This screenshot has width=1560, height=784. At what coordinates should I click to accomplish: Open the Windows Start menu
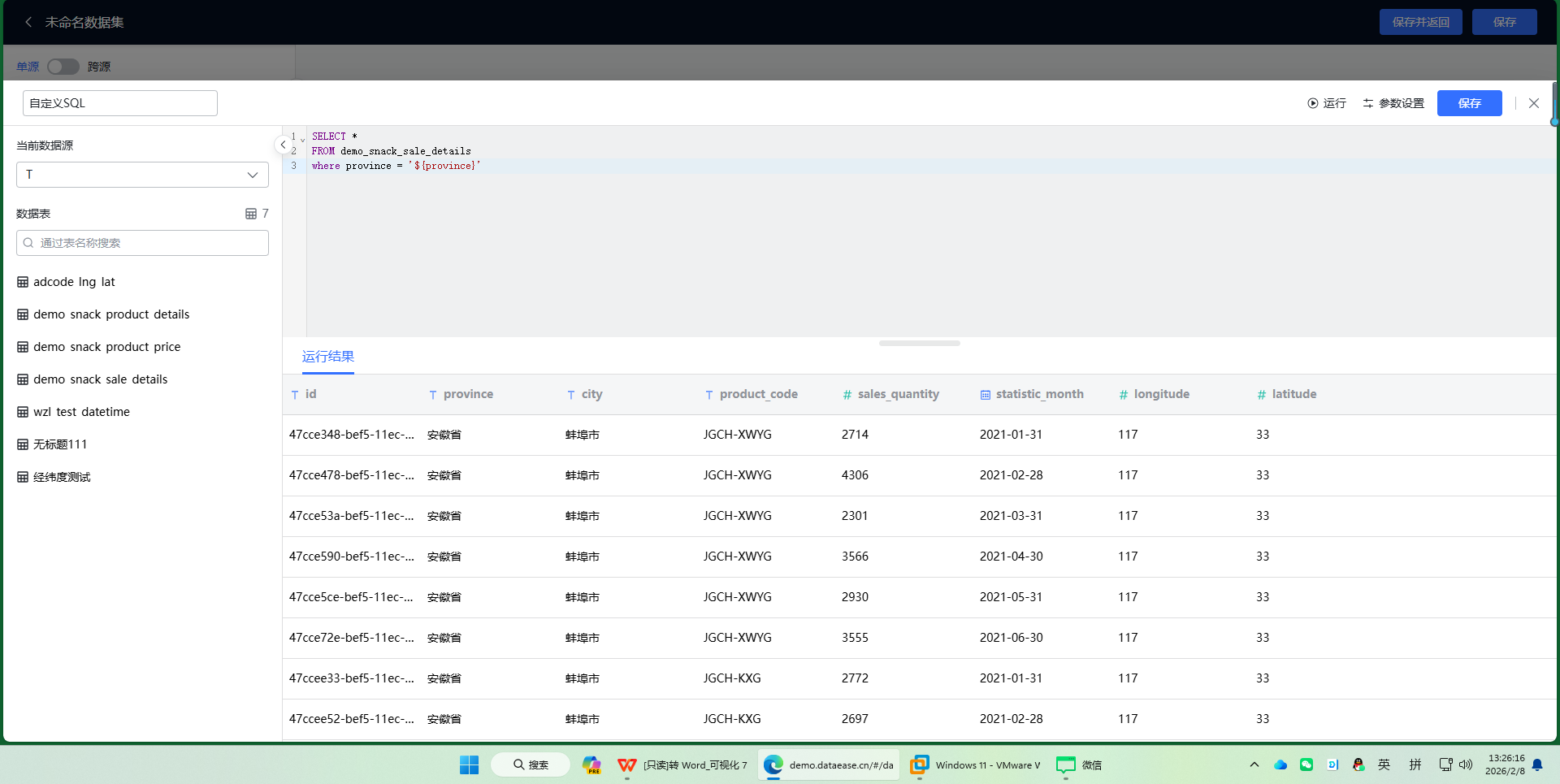469,765
